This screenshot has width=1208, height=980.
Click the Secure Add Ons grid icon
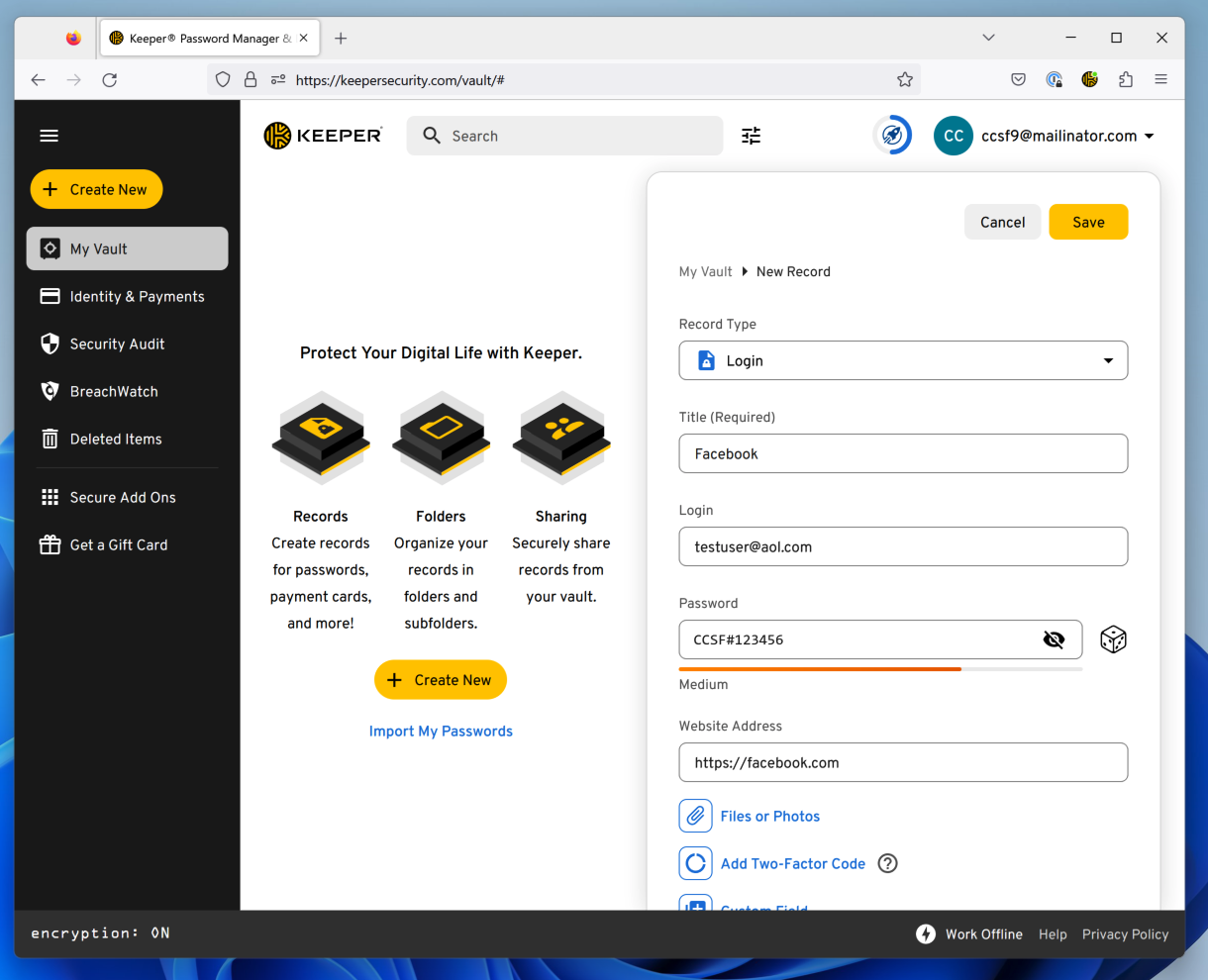pyautogui.click(x=50, y=497)
